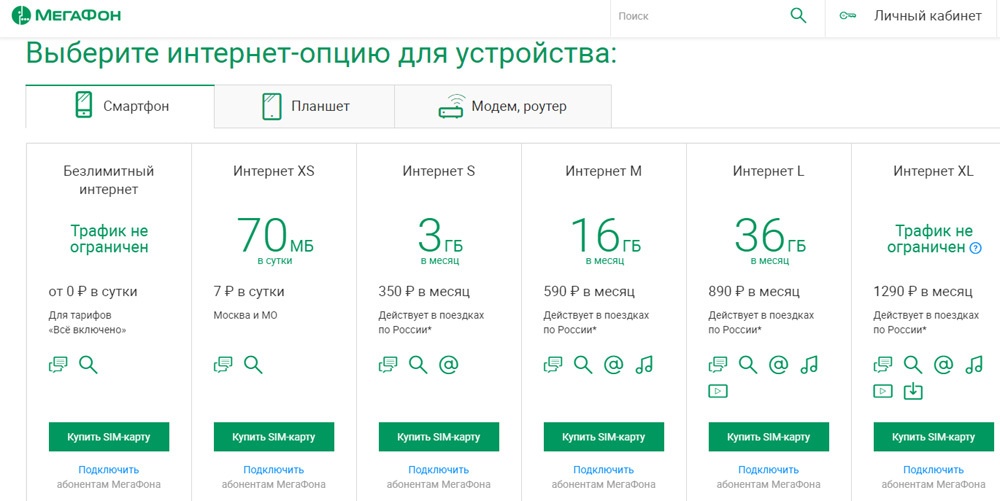Click the router icon in Модем, роутер tab
The height and width of the screenshot is (501, 1000).
click(452, 105)
